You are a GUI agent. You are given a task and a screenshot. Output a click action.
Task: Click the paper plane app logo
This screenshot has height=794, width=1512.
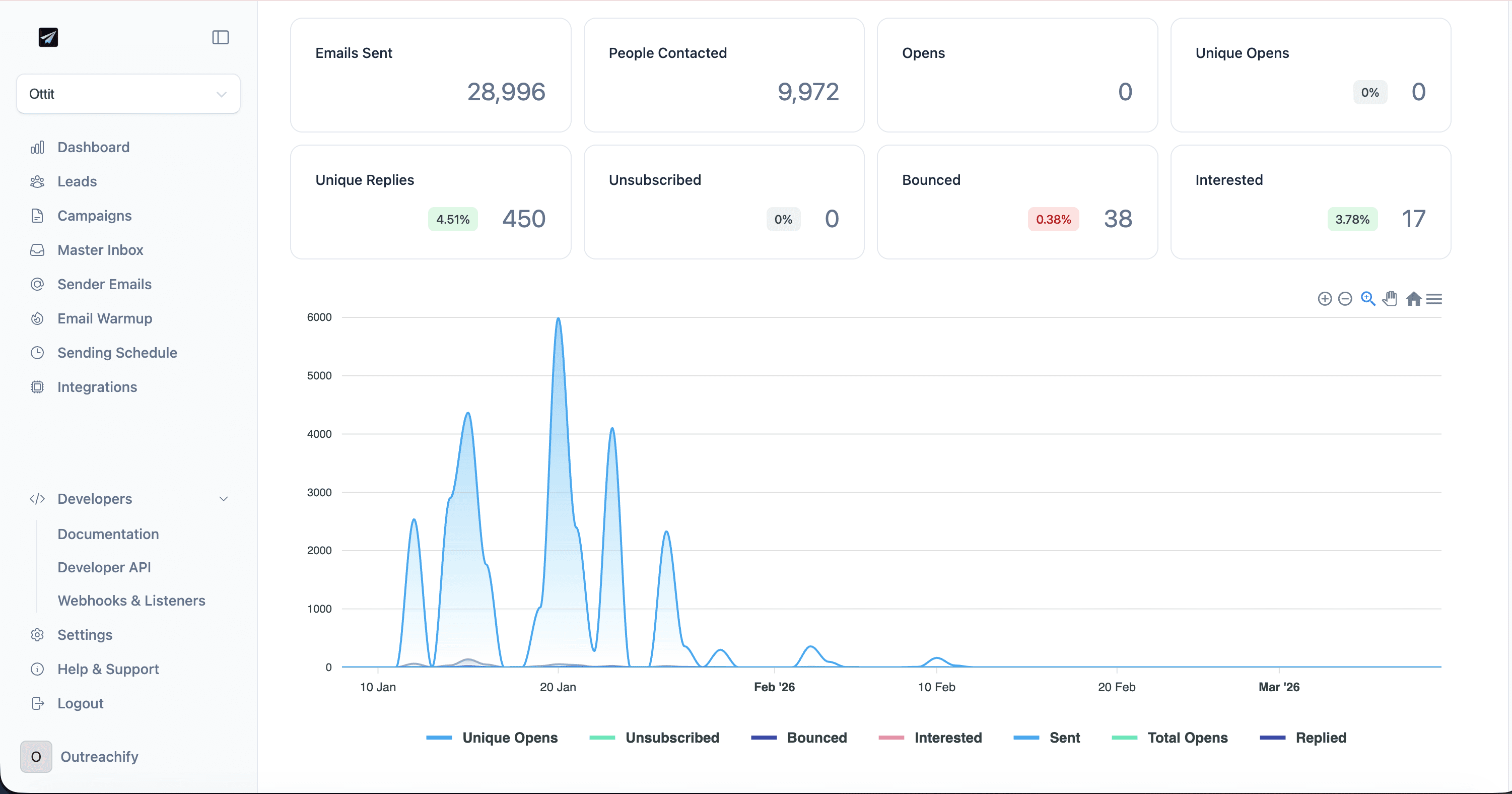click(48, 38)
